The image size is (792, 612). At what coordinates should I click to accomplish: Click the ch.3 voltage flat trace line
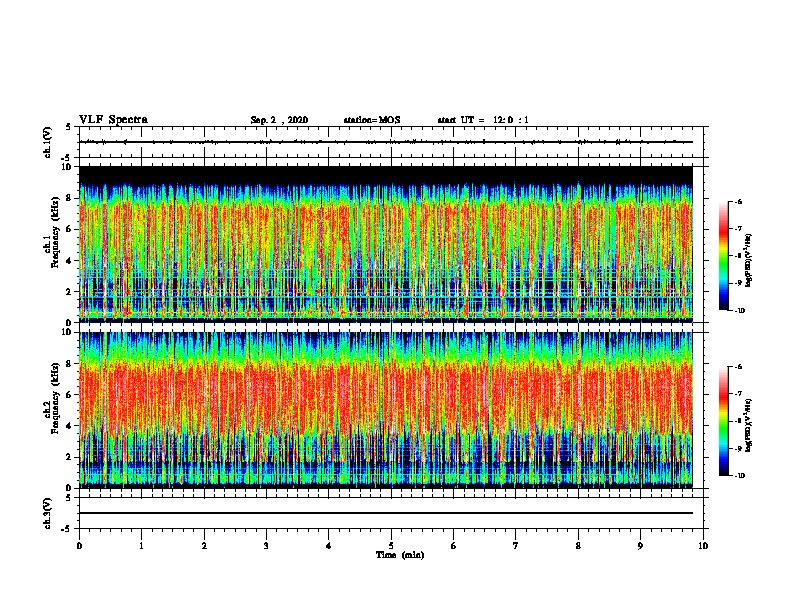pos(386,513)
